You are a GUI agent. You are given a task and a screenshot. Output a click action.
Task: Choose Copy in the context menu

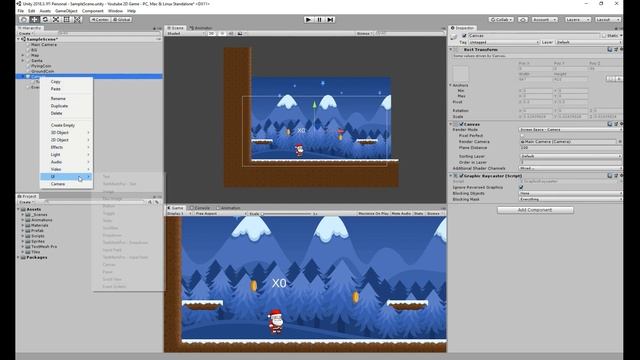66,82
